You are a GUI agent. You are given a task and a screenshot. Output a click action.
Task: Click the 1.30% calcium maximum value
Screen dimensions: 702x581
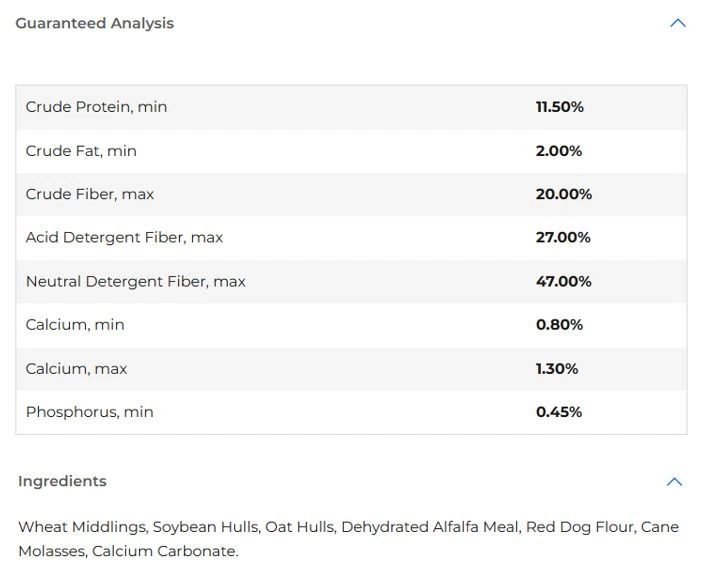557,369
